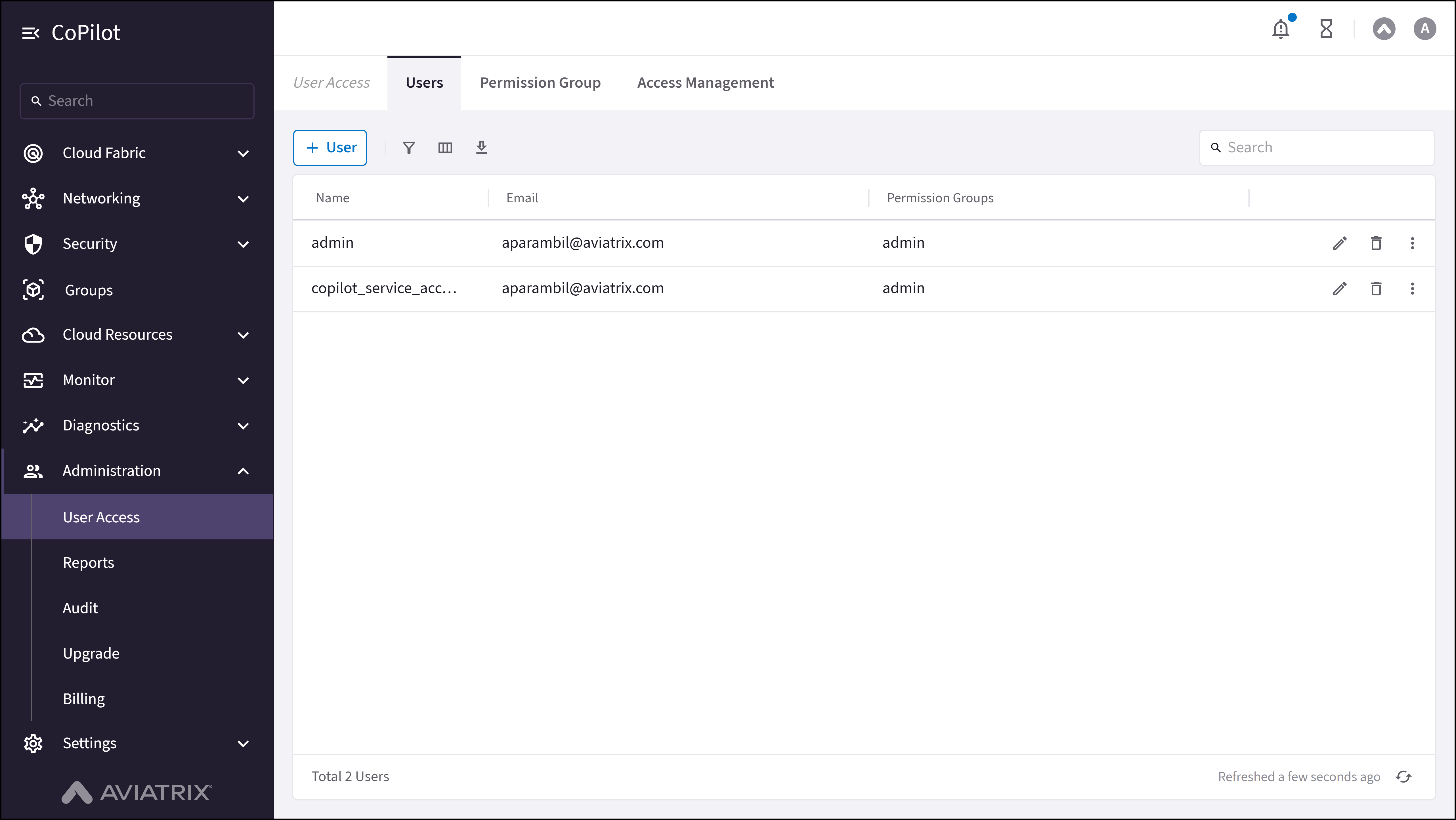Viewport: 1456px width, 820px height.
Task: Switch to the Permission Group tab
Action: point(540,83)
